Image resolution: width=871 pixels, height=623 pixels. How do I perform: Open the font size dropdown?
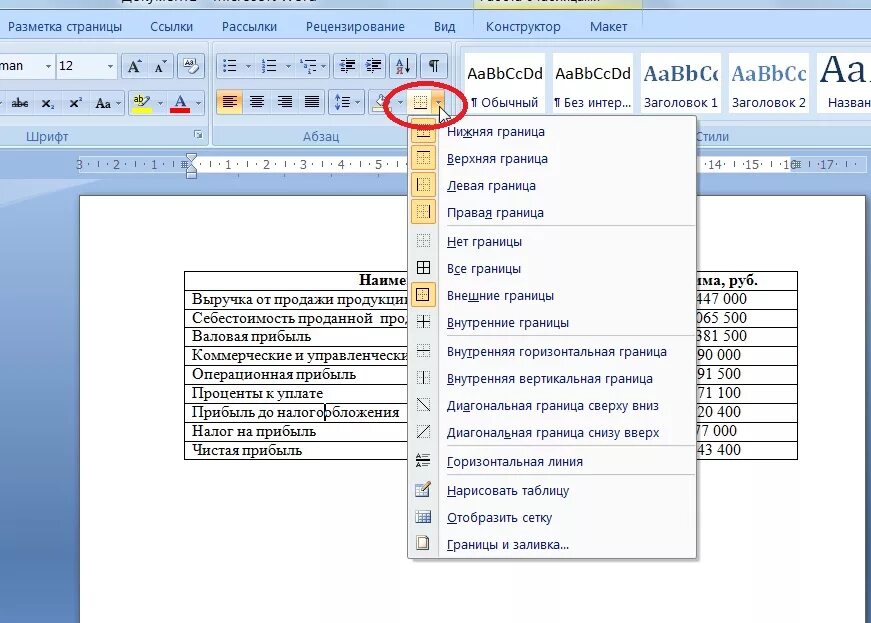click(x=110, y=67)
